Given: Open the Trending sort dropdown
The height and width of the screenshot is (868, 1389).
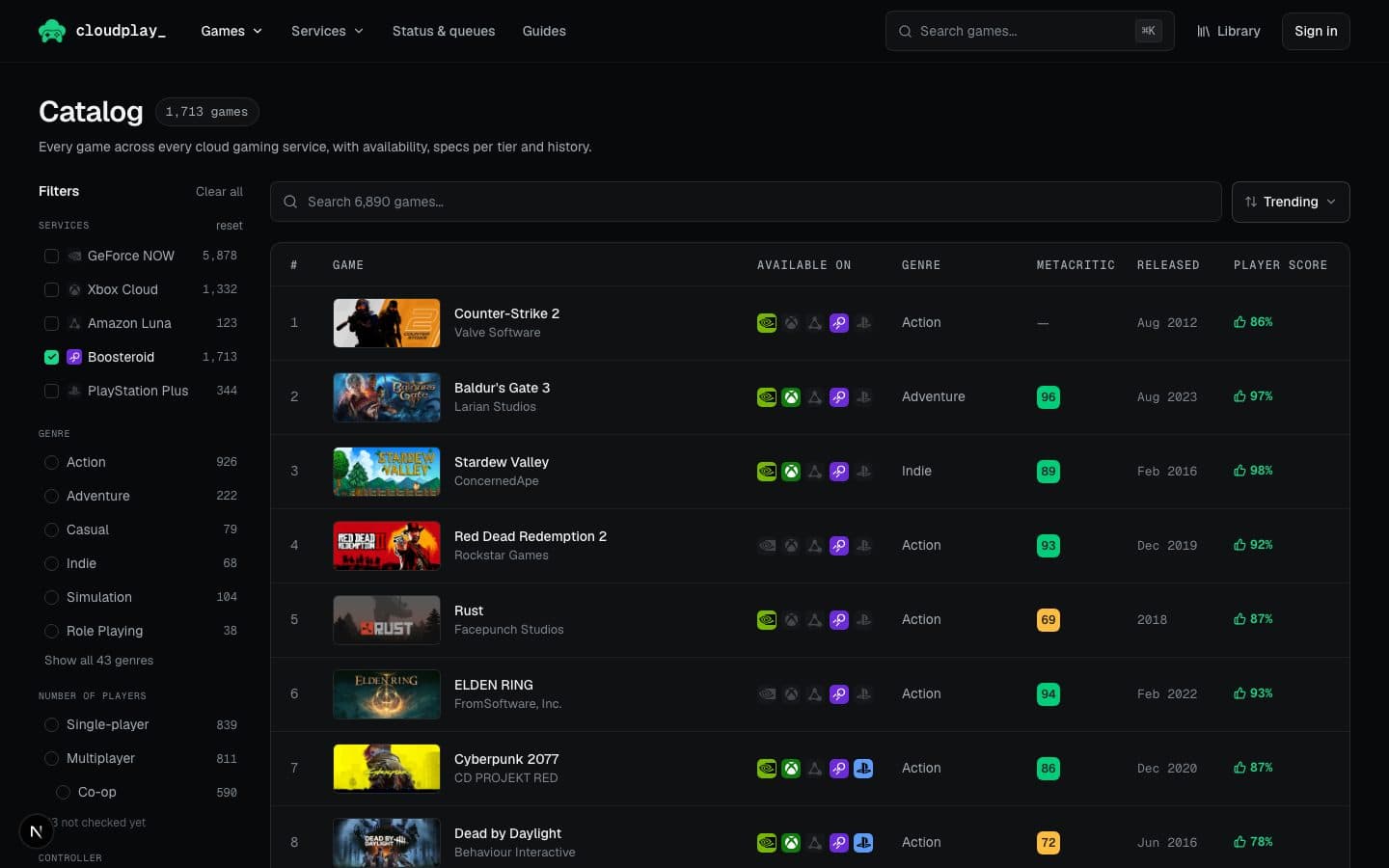Looking at the screenshot, I should click(x=1291, y=202).
